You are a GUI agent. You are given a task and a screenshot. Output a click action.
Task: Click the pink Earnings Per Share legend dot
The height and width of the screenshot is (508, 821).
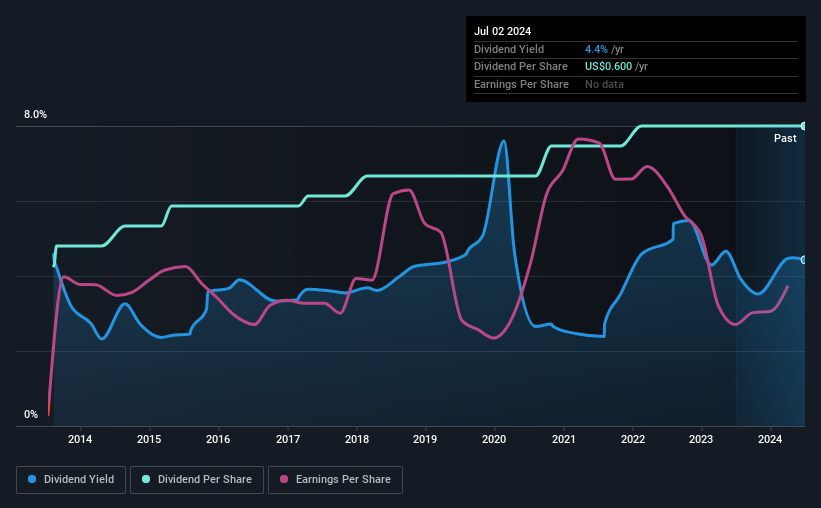pyautogui.click(x=284, y=479)
